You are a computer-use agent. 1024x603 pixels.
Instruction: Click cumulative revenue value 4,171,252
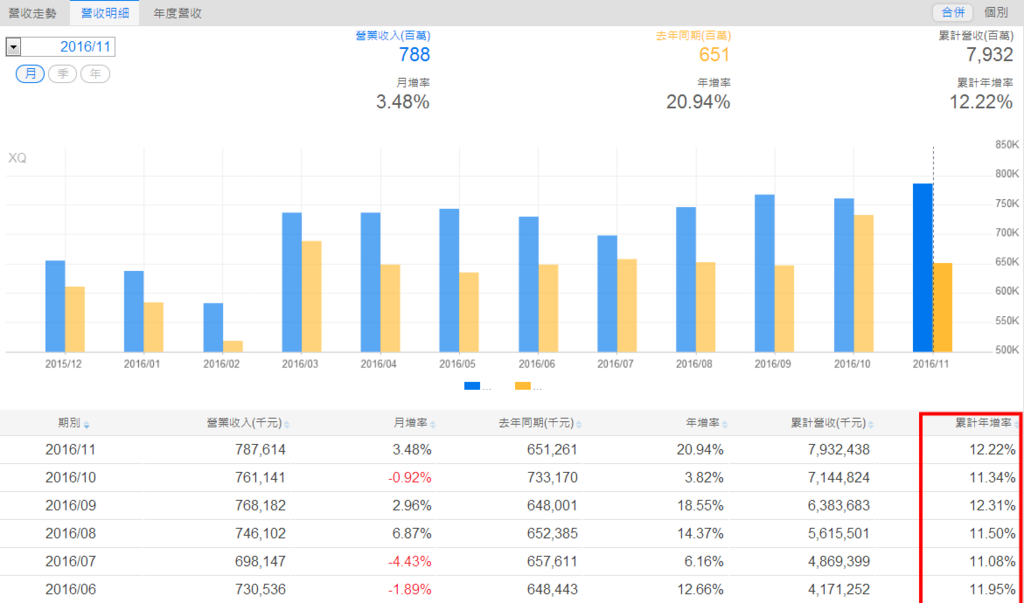point(839,589)
